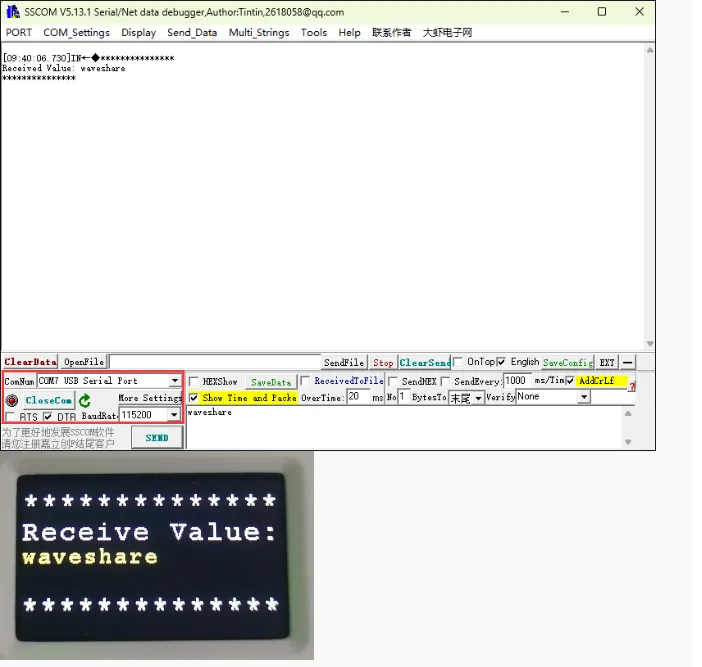Open the Verify None dropdown

tap(584, 397)
